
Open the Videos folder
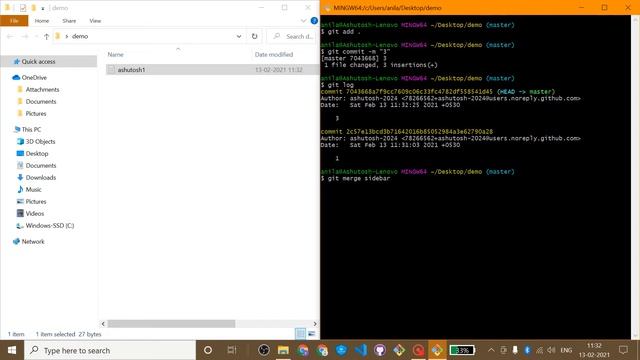(35, 213)
